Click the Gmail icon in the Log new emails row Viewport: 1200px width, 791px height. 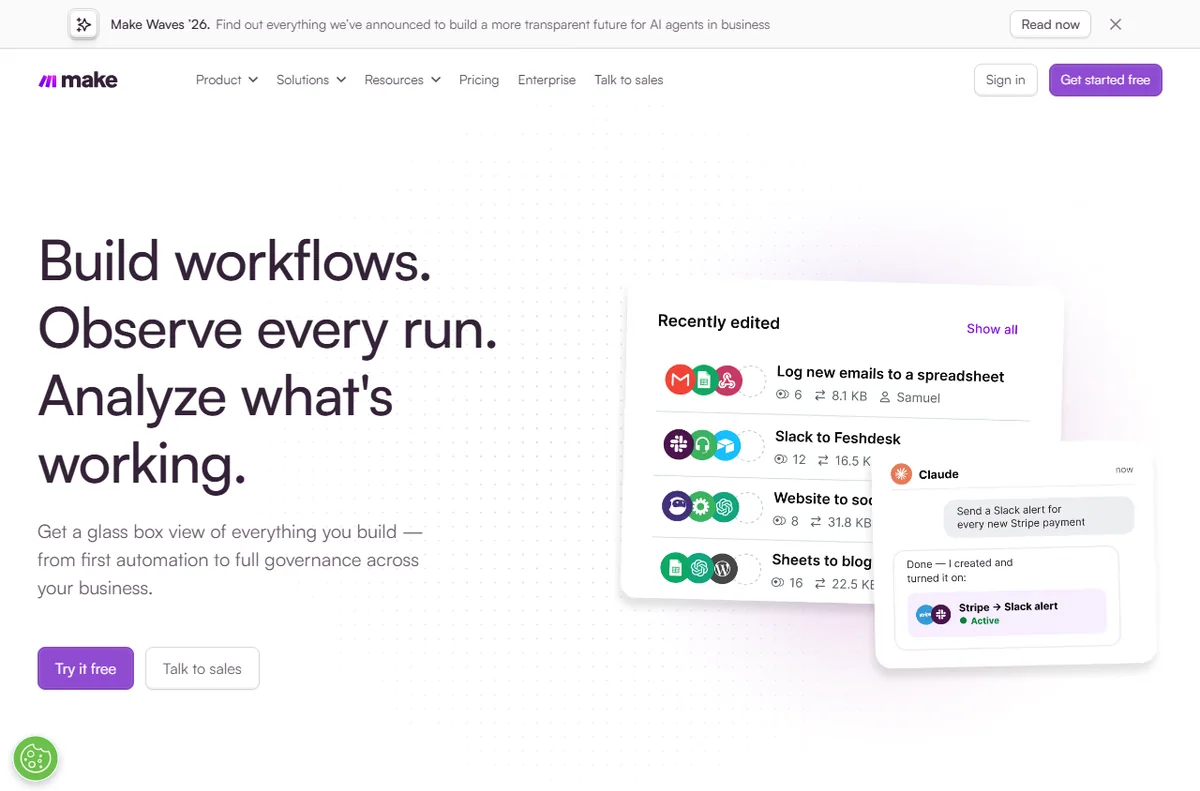tap(680, 380)
